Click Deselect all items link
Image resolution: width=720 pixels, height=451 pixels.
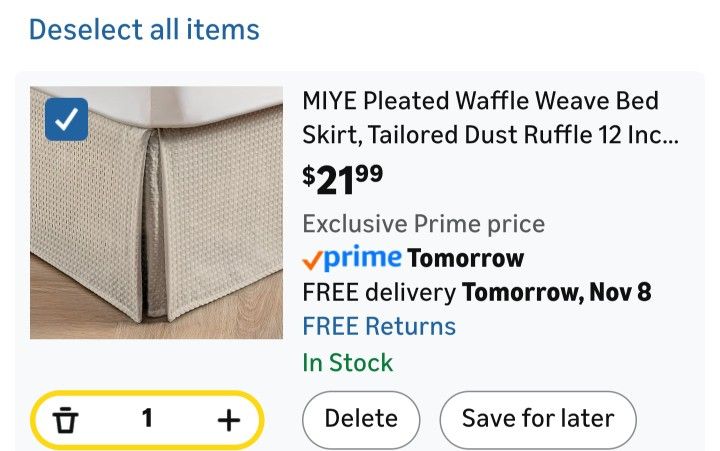(144, 30)
